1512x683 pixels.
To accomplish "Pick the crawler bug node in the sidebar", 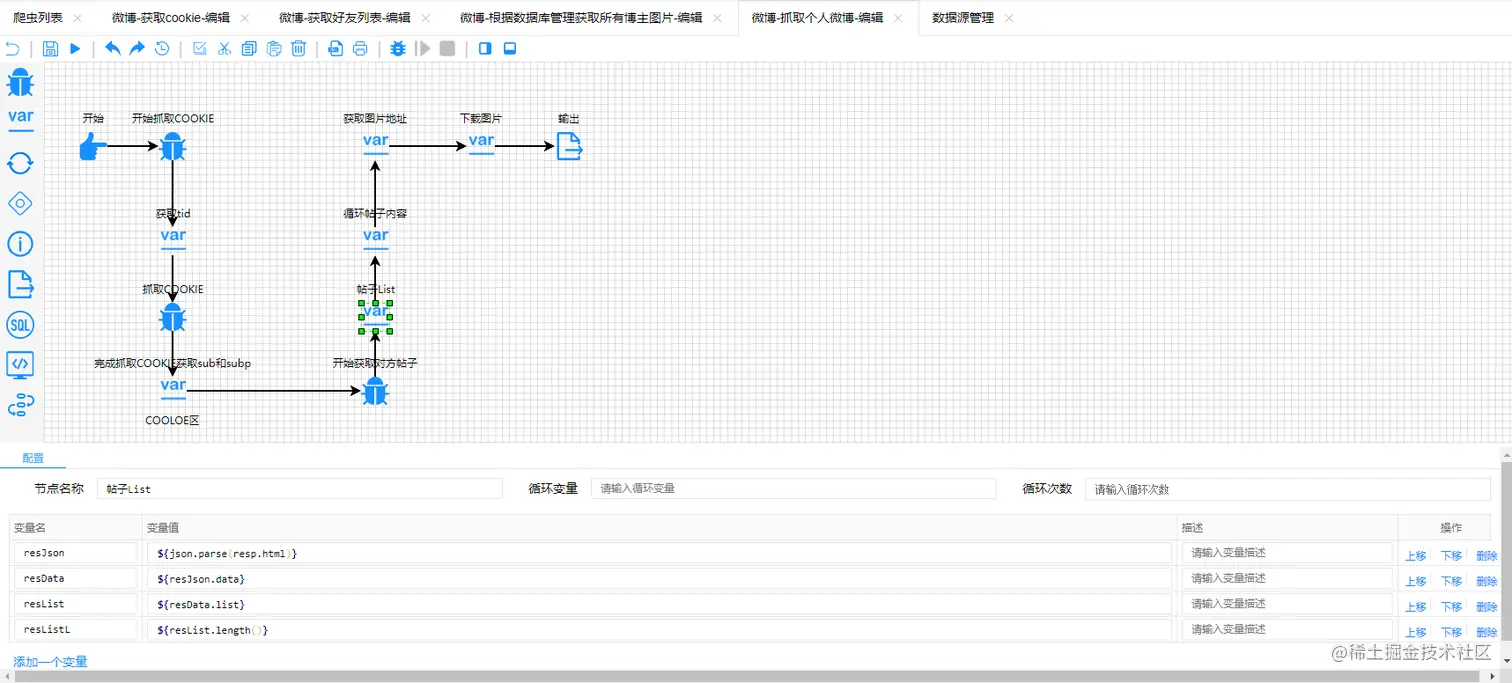I will pyautogui.click(x=20, y=82).
